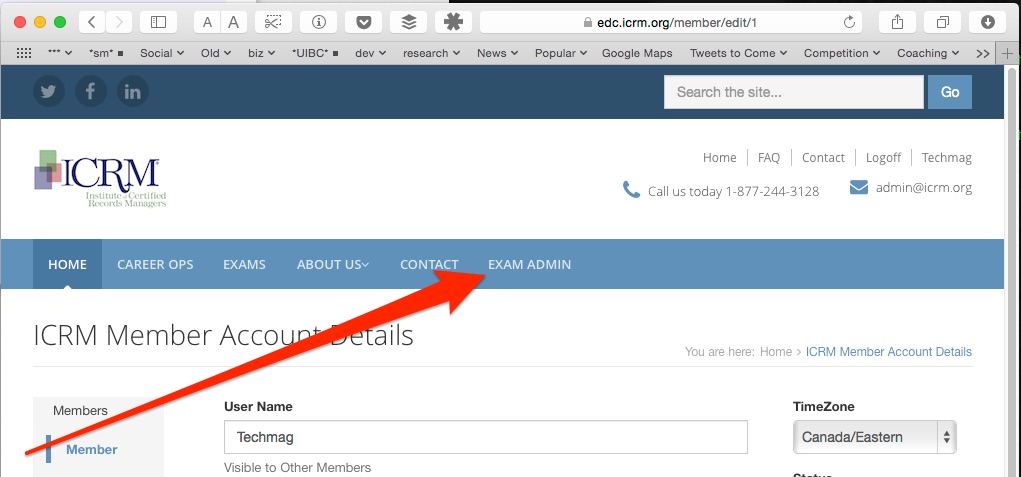1021x477 pixels.
Task: Click ICRM Member Account Details breadcrumb
Action: pos(889,351)
